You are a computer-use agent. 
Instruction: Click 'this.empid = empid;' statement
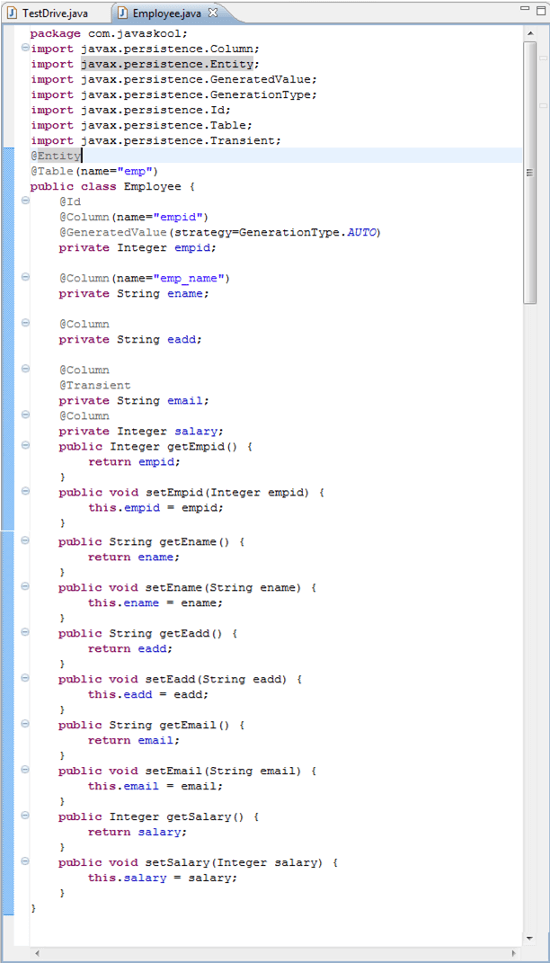pyautogui.click(x=156, y=508)
